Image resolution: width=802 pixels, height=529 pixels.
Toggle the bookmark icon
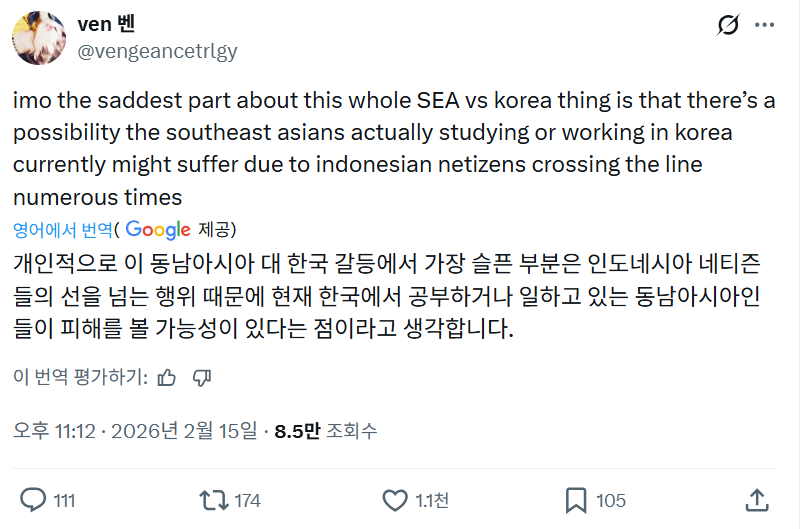[x=576, y=499]
